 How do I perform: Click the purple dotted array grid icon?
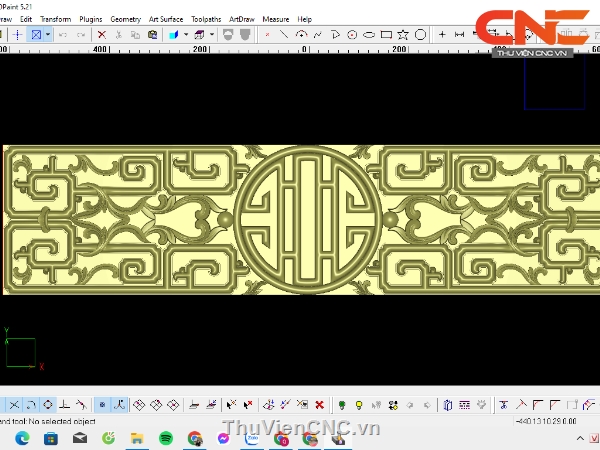[x=465, y=405]
